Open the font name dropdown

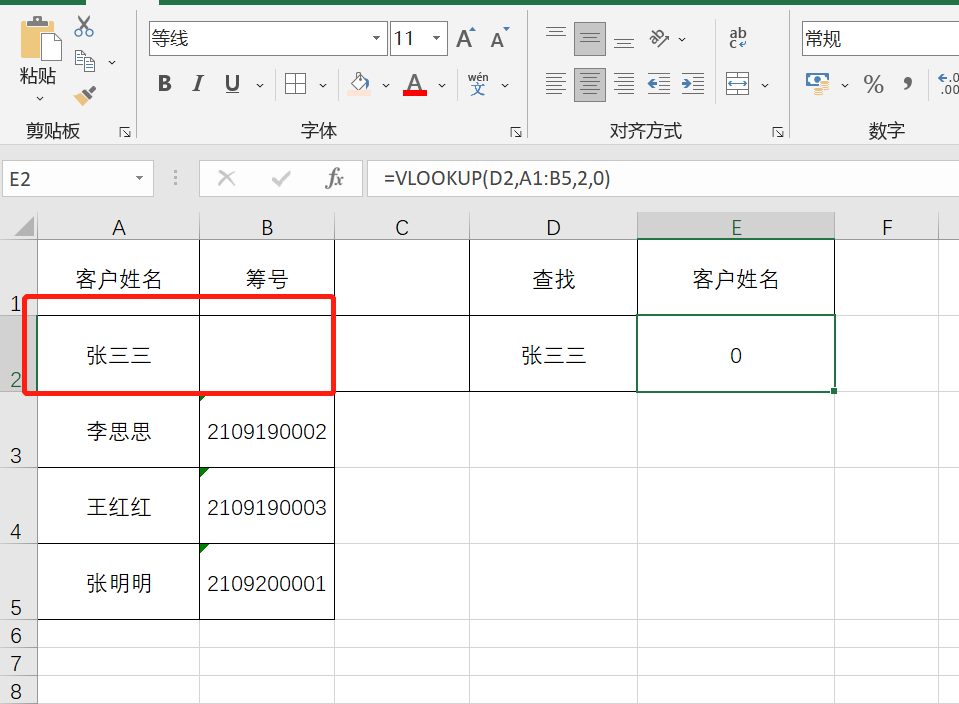376,39
